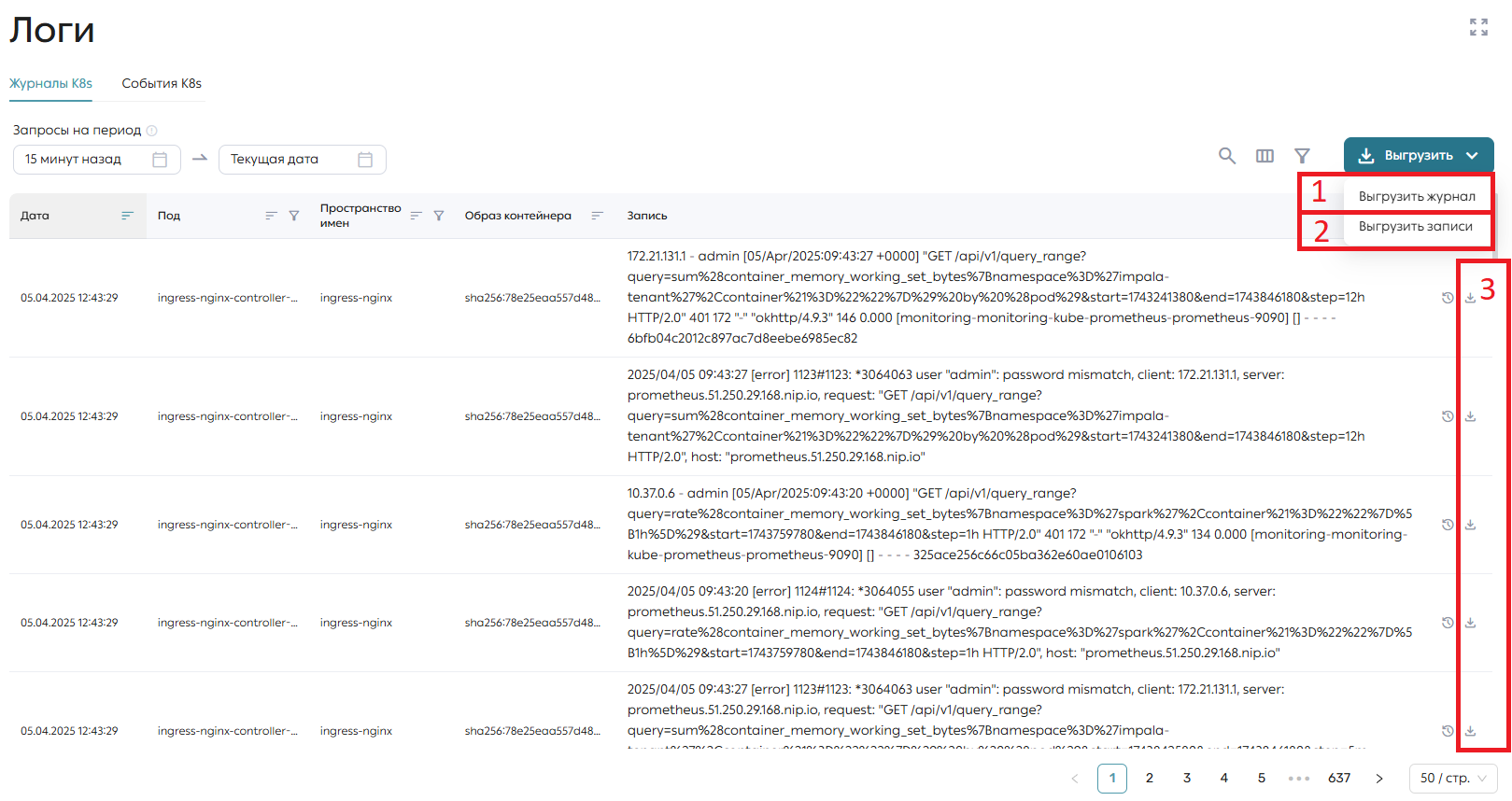Select Выгрузить записи menu option
Image resolution: width=1512 pixels, height=801 pixels.
1417,226
